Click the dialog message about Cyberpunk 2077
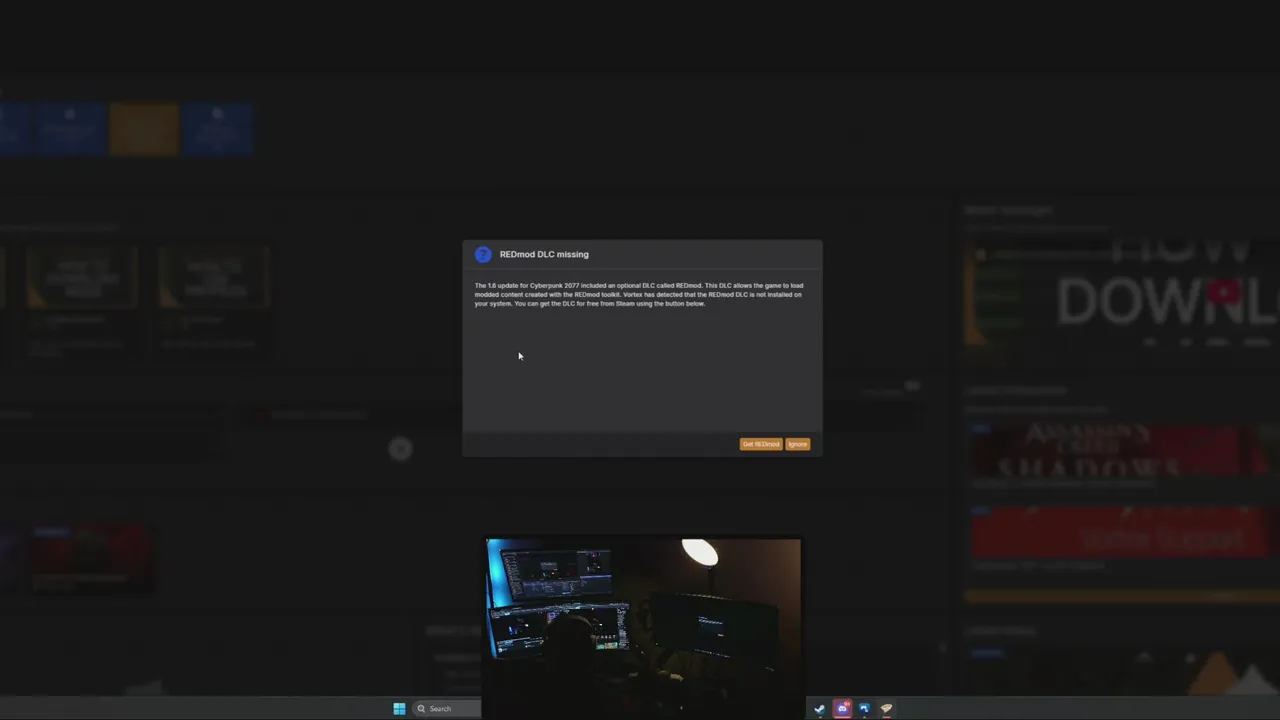 tap(639, 294)
